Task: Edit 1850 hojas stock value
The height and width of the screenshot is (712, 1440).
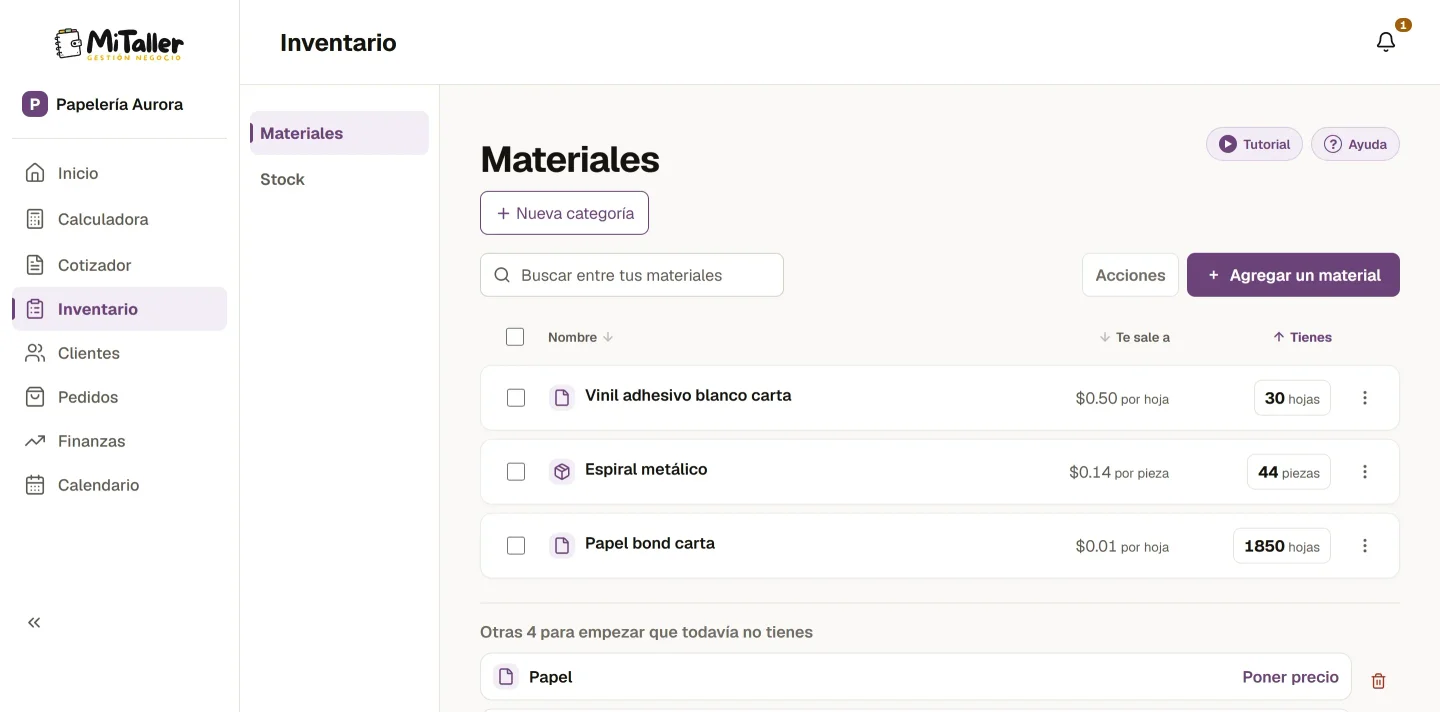Action: tap(1281, 546)
